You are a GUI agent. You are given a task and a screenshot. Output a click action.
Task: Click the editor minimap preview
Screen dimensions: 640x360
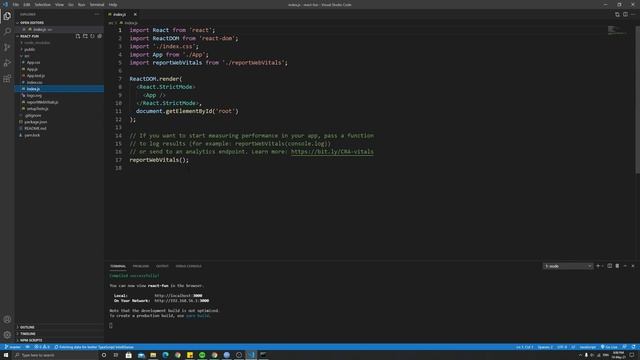point(616,30)
